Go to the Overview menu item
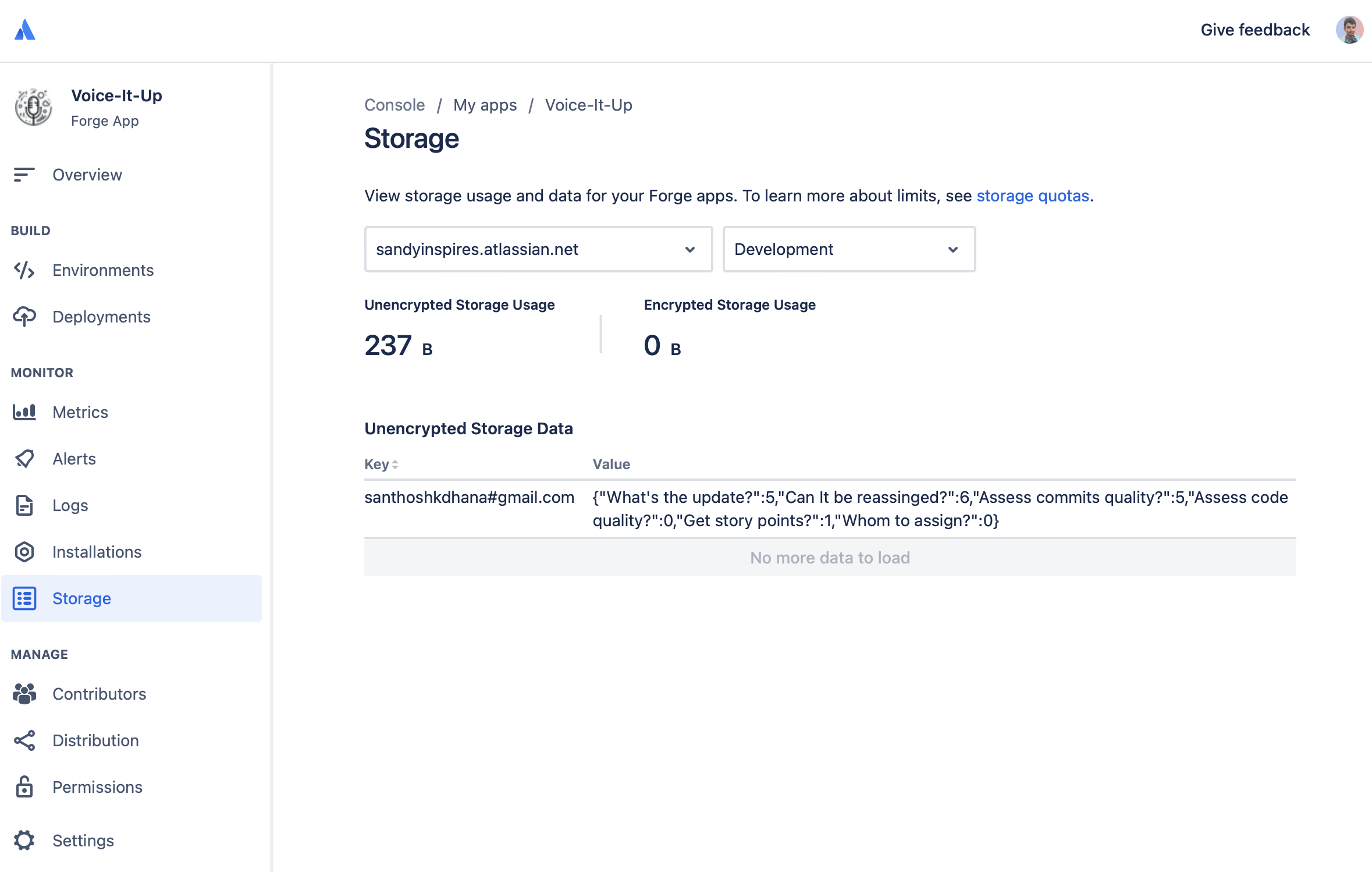The width and height of the screenshot is (1372, 872). point(87,175)
